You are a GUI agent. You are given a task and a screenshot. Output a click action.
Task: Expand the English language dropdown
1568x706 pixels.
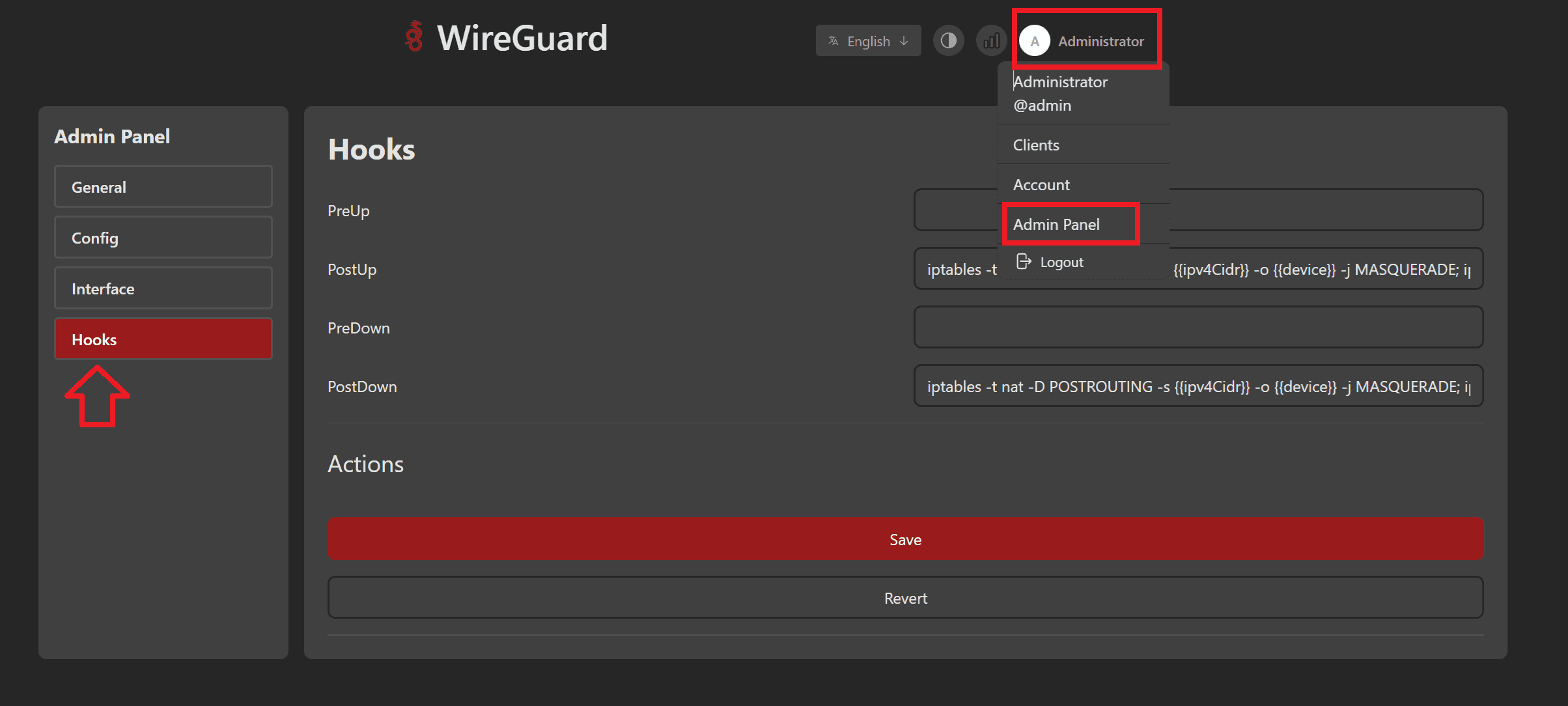pos(868,41)
